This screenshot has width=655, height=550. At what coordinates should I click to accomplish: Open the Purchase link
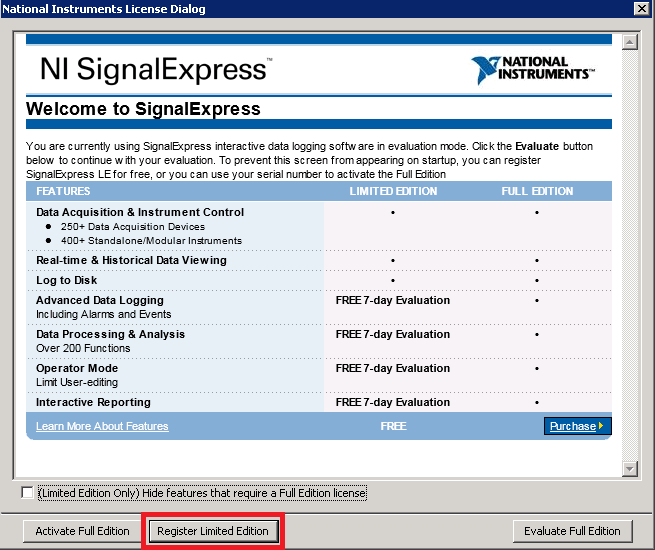(577, 426)
